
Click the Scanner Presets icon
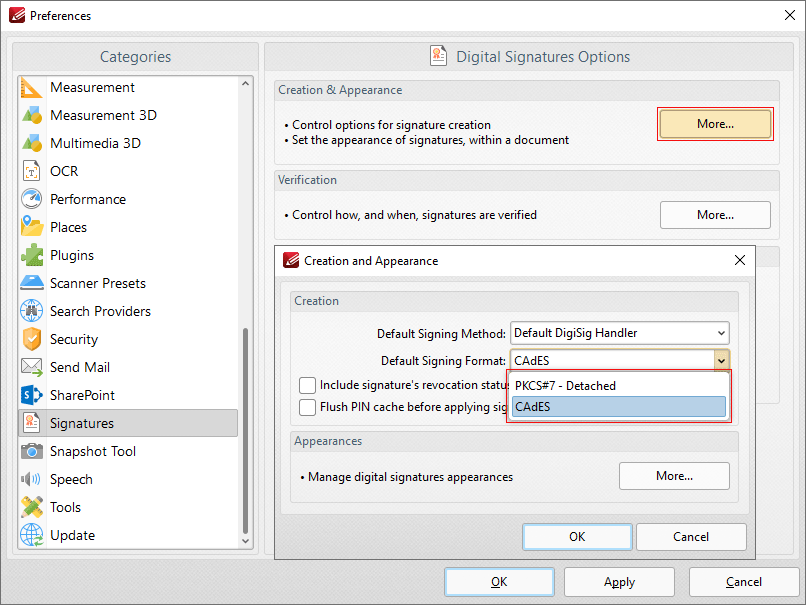click(x=31, y=283)
